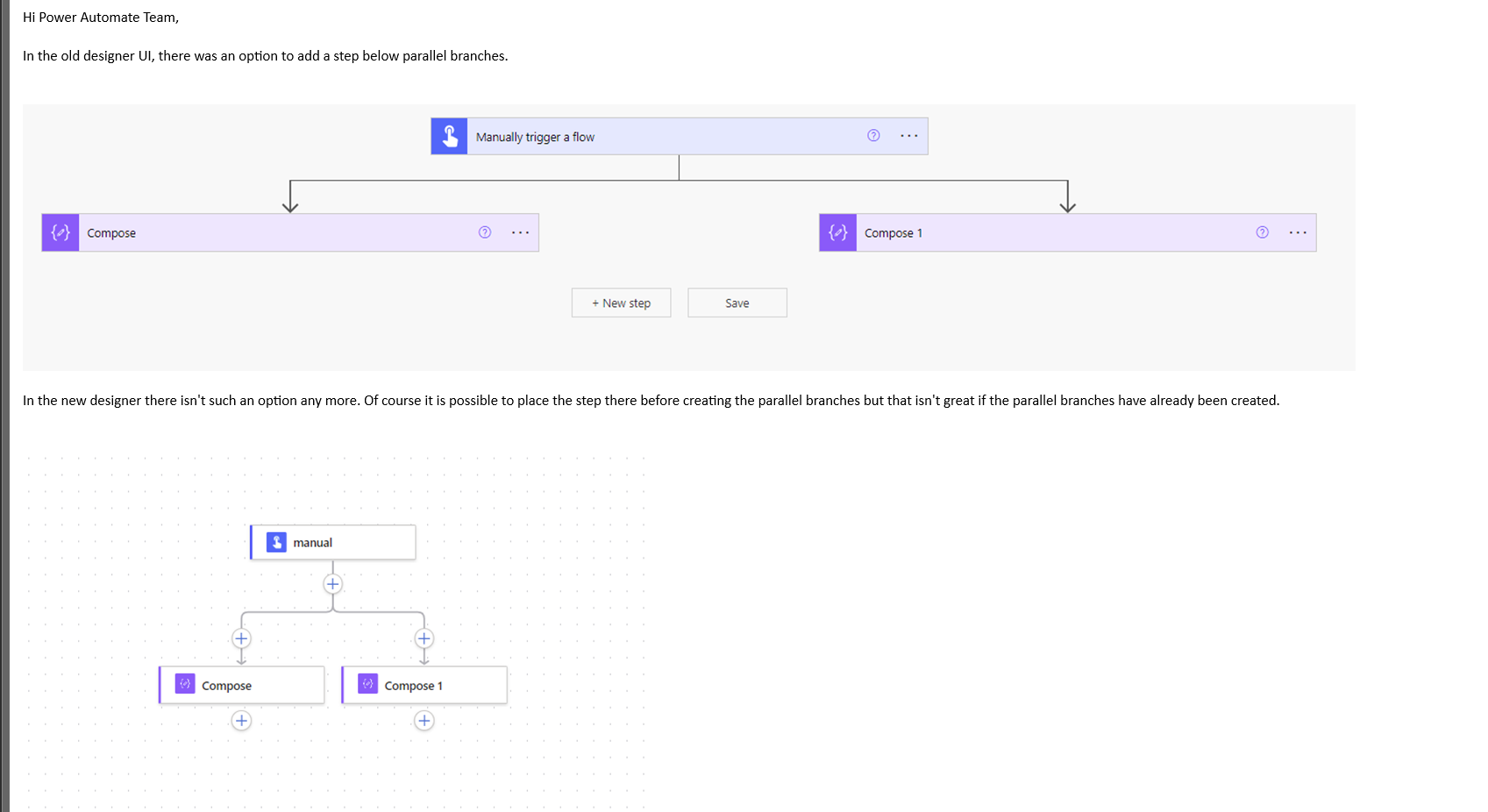This screenshot has width=1488, height=812.
Task: Open the ellipsis menu on the Compose action
Action: pyautogui.click(x=521, y=231)
